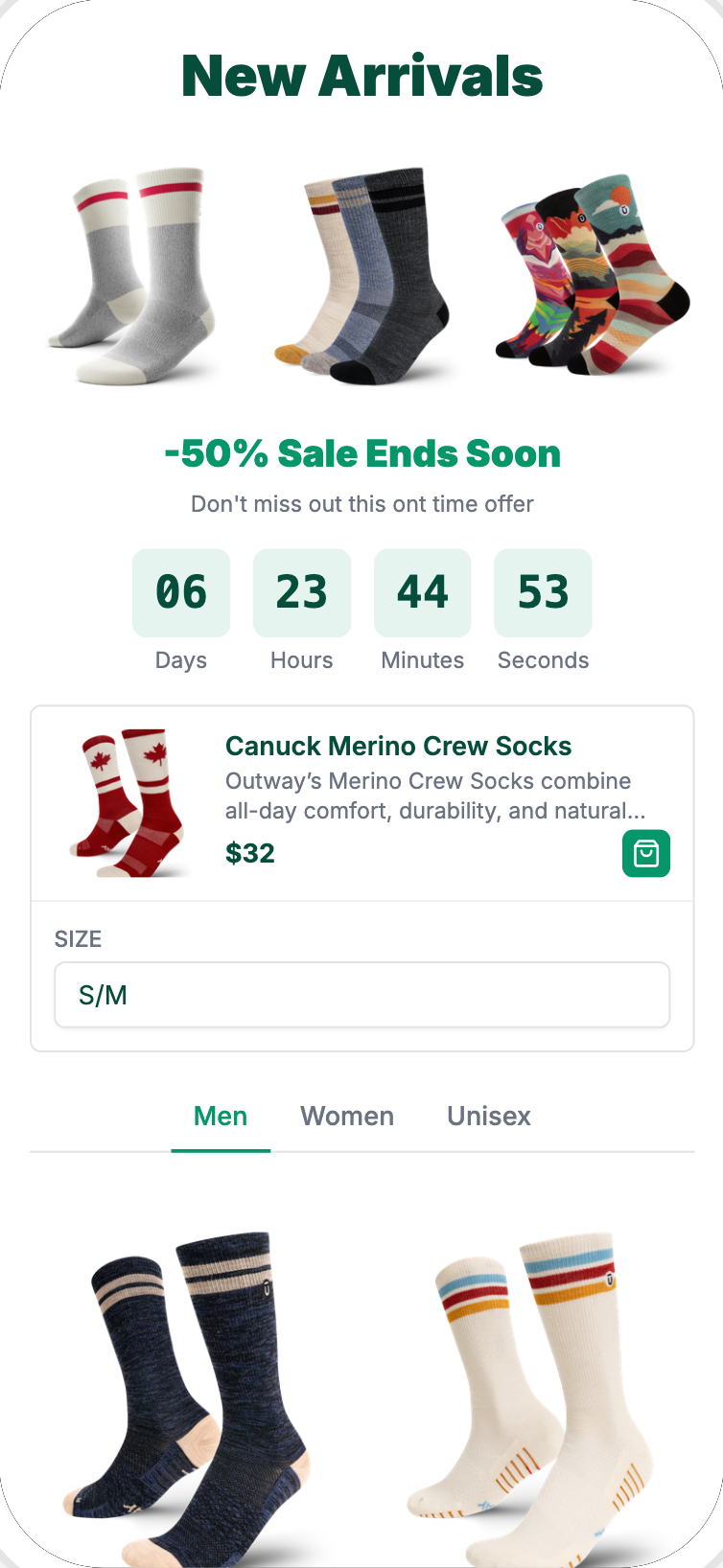Click the -50% Sale Ends Soon heading
The height and width of the screenshot is (1568, 723).
[362, 454]
